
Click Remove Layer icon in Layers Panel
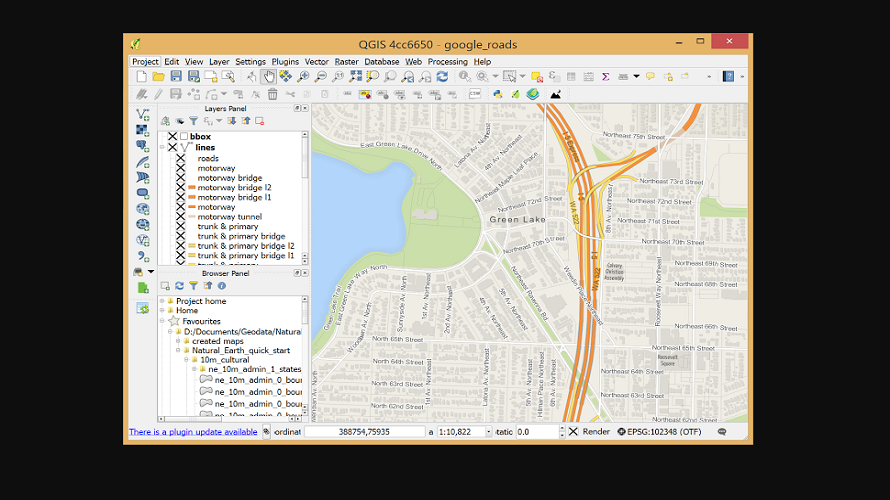tap(259, 121)
